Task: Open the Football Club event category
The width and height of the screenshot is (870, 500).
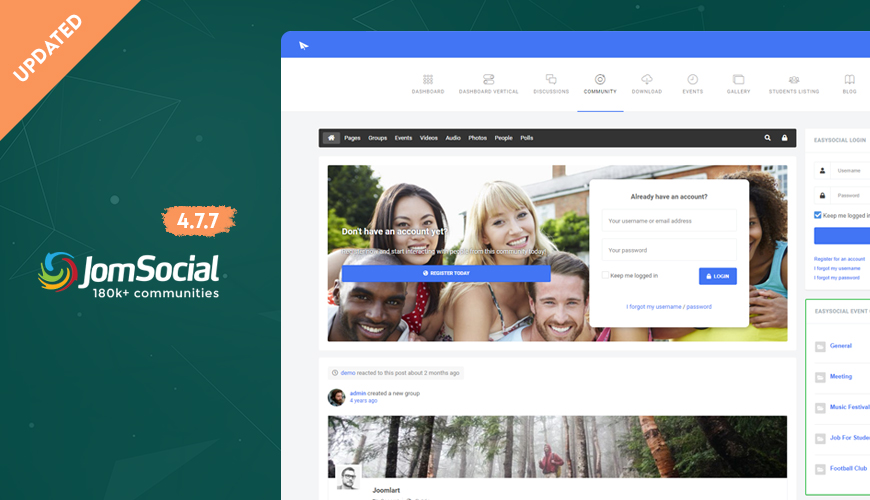Action: pos(848,468)
